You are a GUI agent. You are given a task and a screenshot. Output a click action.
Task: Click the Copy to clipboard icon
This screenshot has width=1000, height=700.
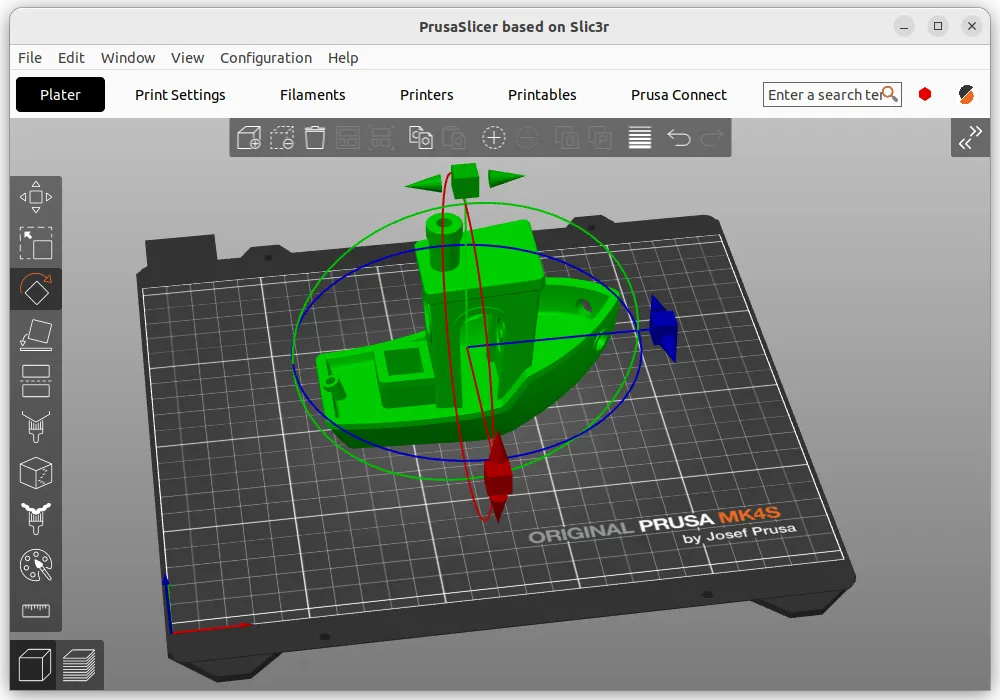click(x=421, y=138)
